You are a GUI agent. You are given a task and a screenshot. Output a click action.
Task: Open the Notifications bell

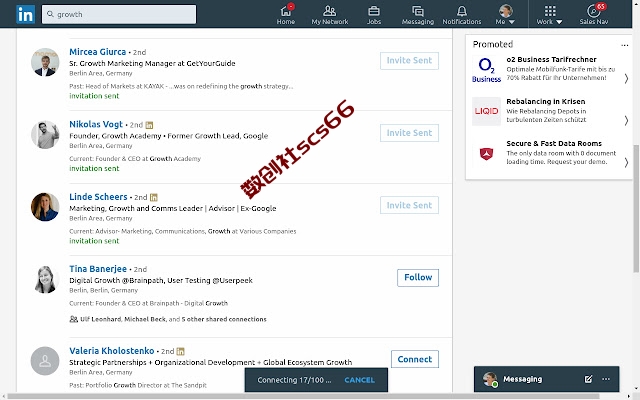pos(462,14)
